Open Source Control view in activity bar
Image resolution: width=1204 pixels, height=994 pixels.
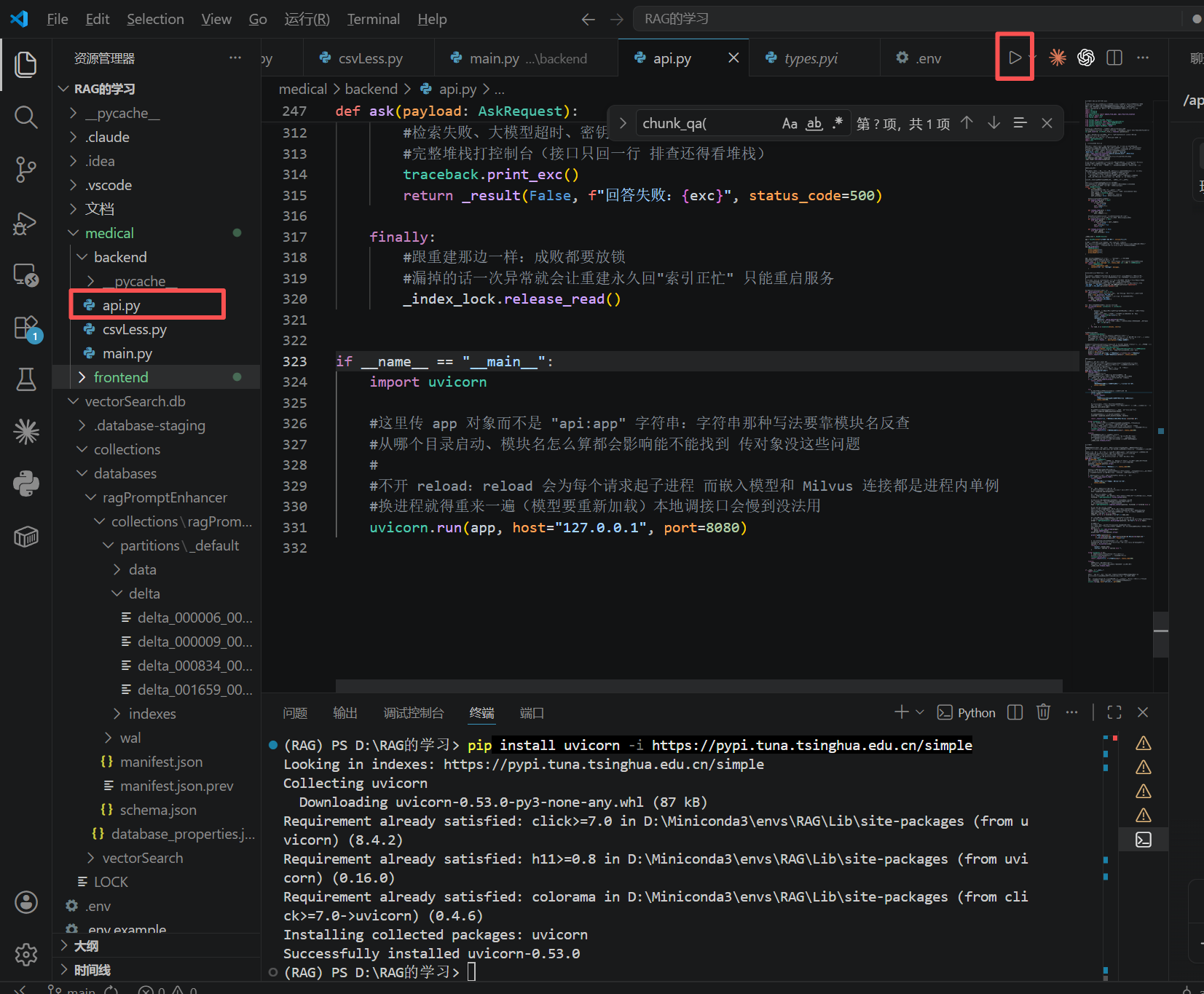[26, 170]
